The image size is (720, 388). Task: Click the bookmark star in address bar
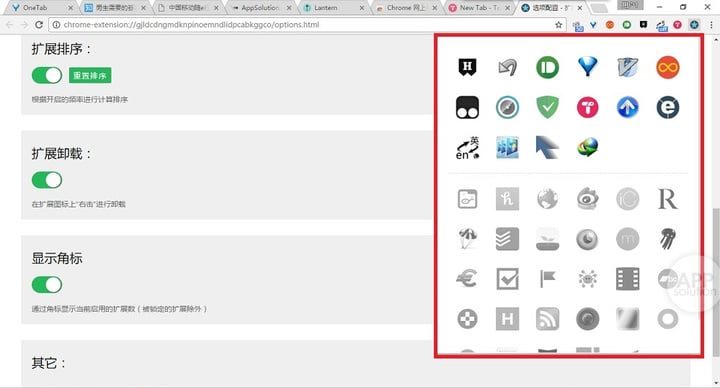pyautogui.click(x=558, y=25)
